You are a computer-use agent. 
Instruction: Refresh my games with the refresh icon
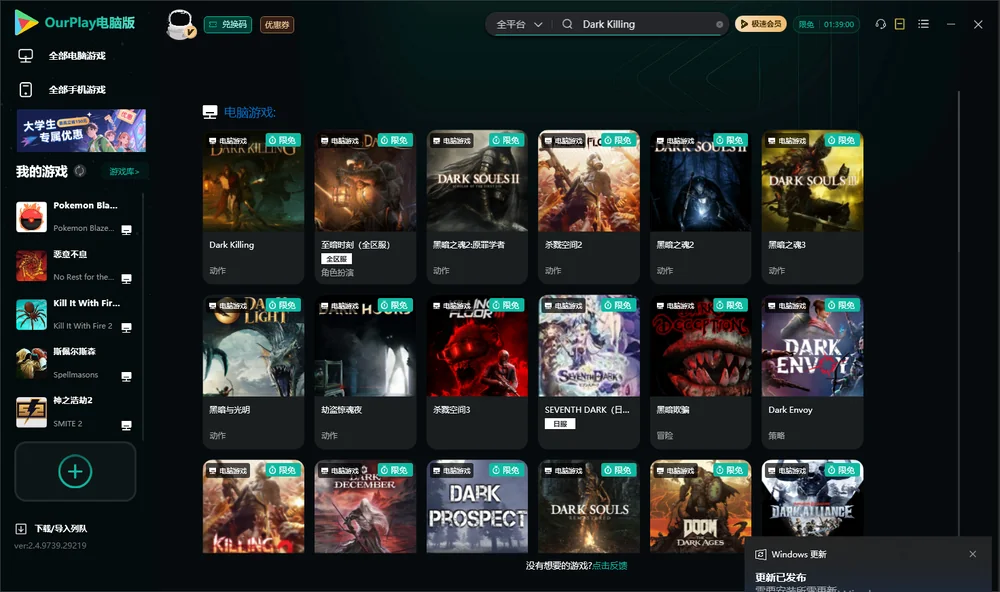[x=80, y=171]
